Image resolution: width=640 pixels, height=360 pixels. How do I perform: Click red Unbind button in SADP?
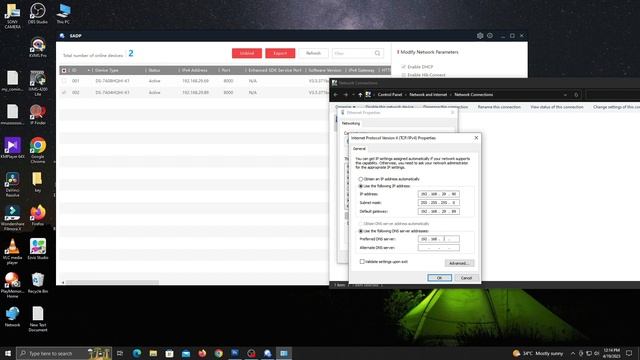247,53
